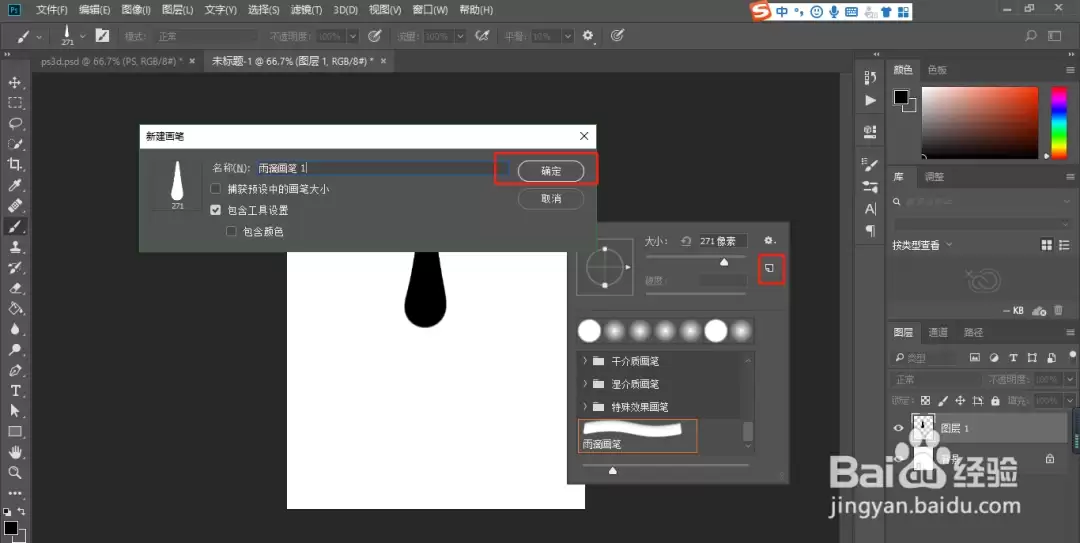This screenshot has width=1080, height=543.
Task: Select the Quick Selection tool
Action: [14, 144]
